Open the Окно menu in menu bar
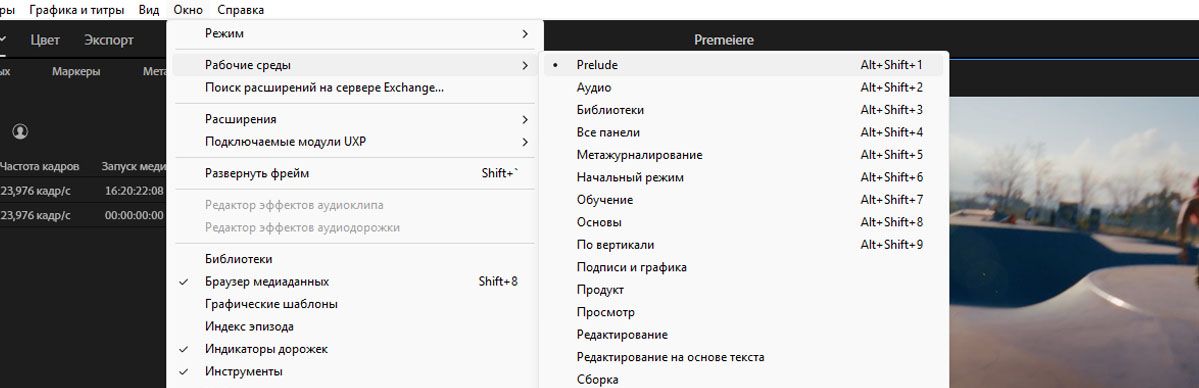Image resolution: width=1199 pixels, height=388 pixels. click(188, 10)
